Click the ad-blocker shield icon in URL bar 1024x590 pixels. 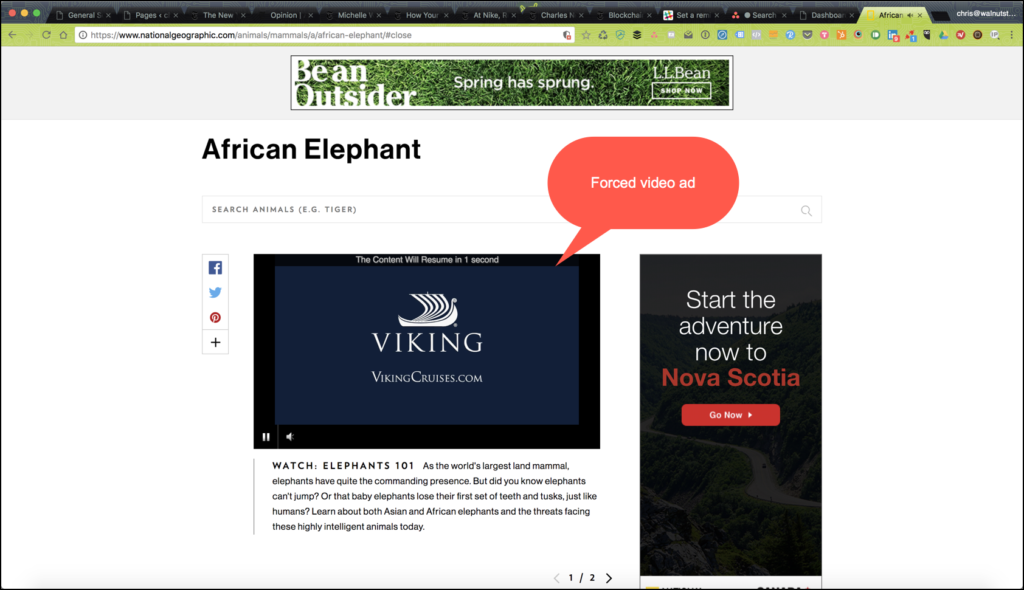pyautogui.click(x=567, y=35)
